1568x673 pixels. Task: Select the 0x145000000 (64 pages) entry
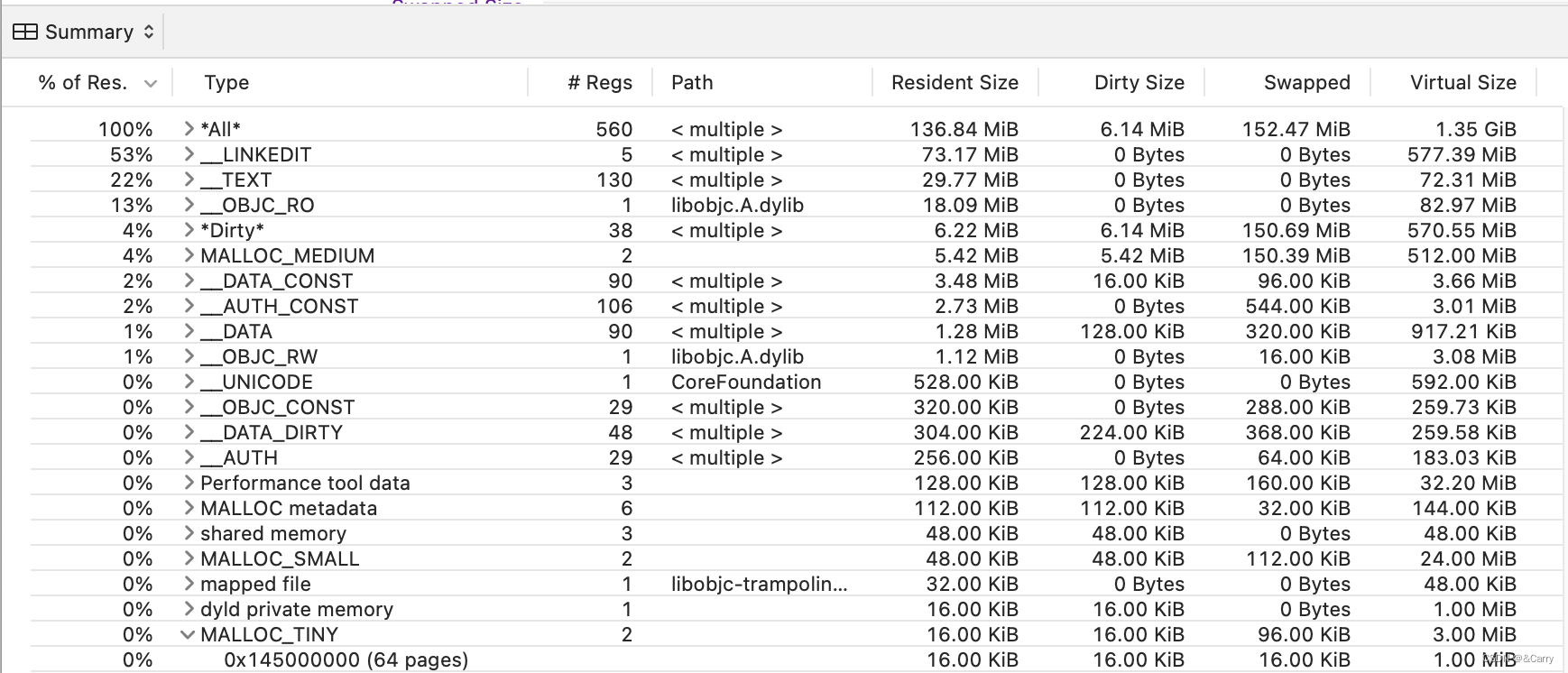[x=346, y=659]
